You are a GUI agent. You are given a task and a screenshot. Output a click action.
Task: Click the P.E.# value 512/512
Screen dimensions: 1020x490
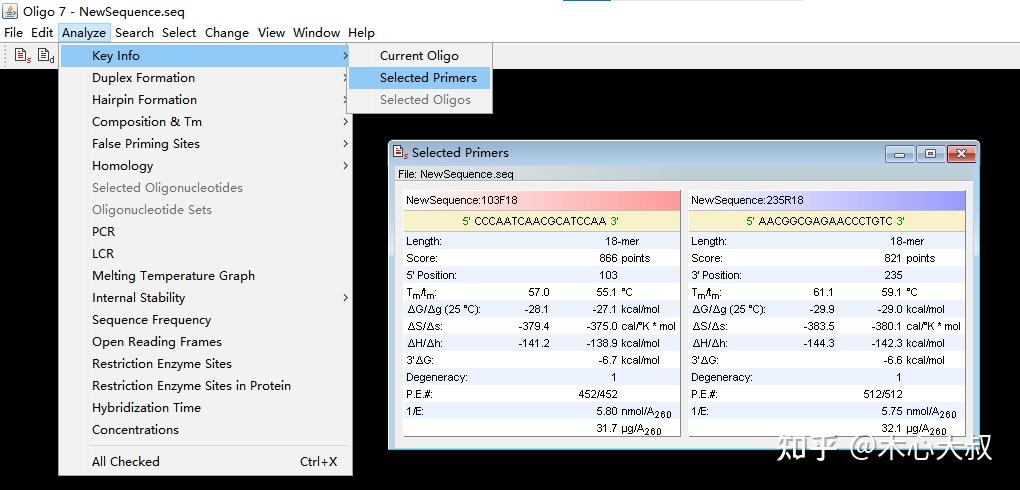point(883,394)
